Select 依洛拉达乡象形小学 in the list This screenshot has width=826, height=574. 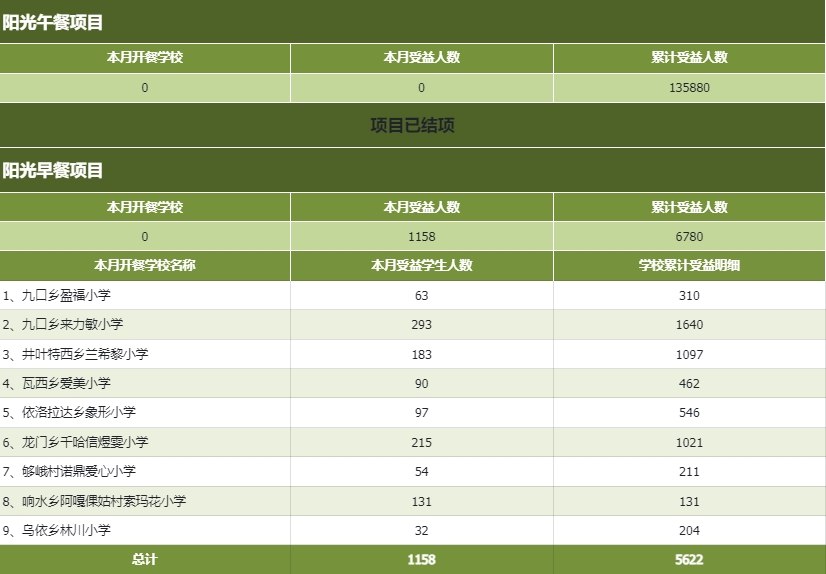pyautogui.click(x=78, y=412)
